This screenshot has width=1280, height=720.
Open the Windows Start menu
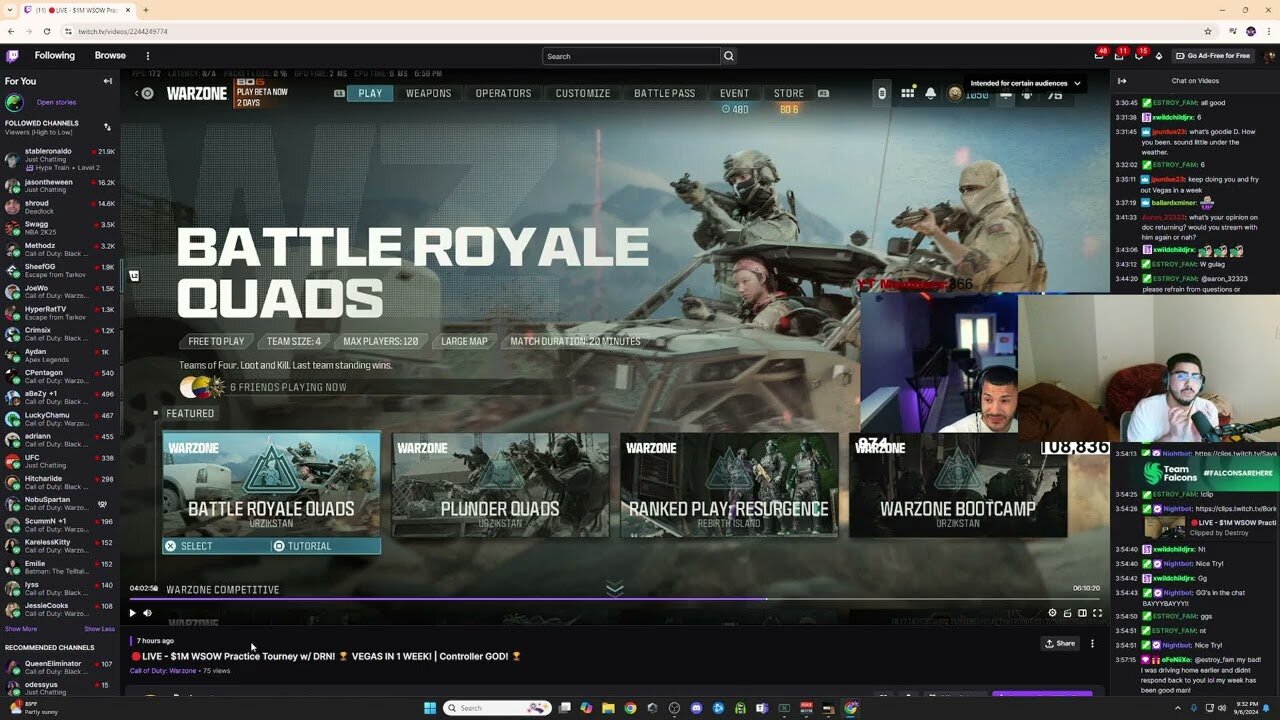tap(430, 708)
